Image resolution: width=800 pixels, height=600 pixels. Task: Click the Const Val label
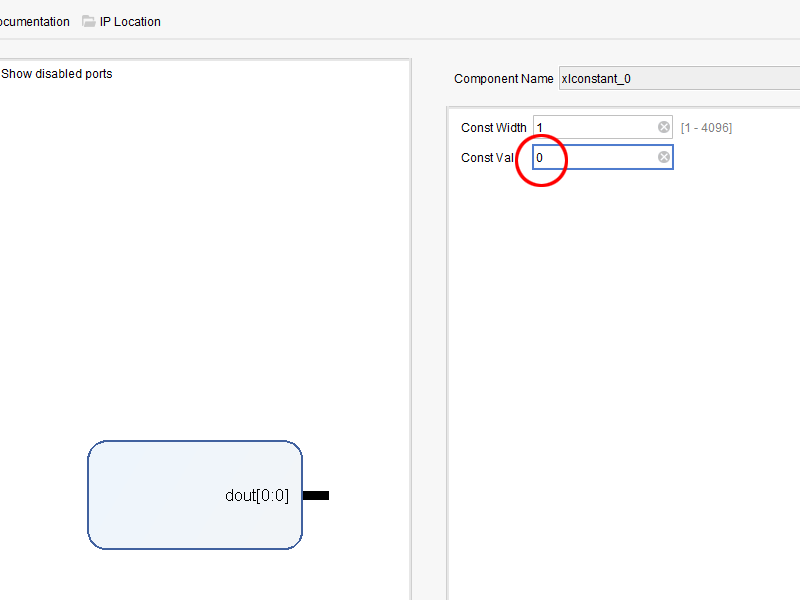click(x=487, y=157)
